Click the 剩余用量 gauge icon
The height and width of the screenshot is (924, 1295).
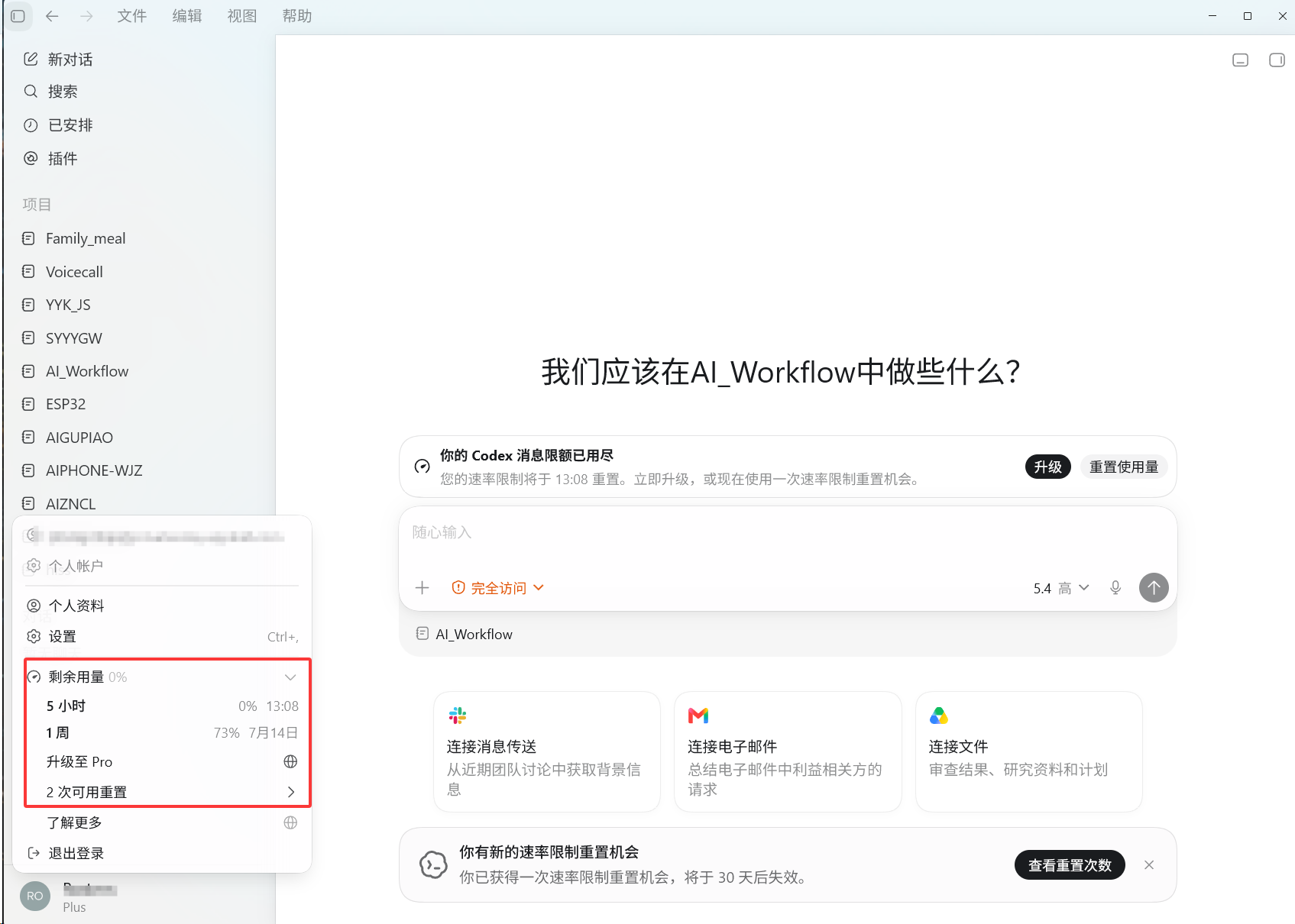pyautogui.click(x=34, y=677)
